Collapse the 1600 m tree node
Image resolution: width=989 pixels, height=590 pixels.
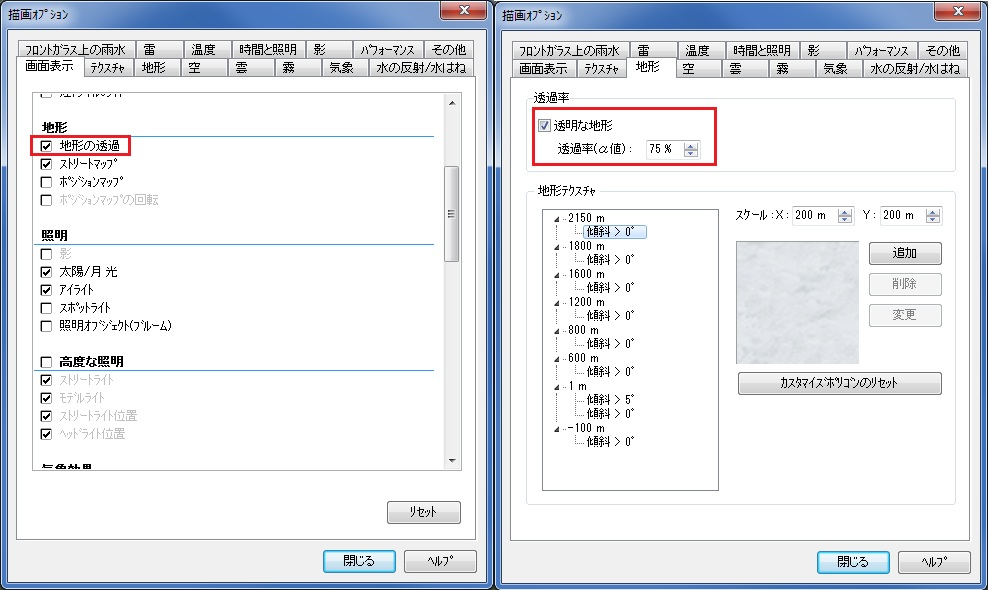[x=556, y=275]
